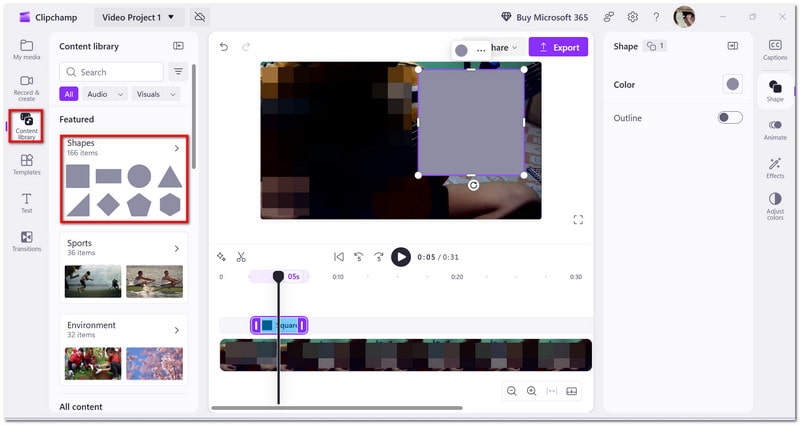Open the Animate tab
The height and width of the screenshot is (425, 800).
click(x=775, y=130)
